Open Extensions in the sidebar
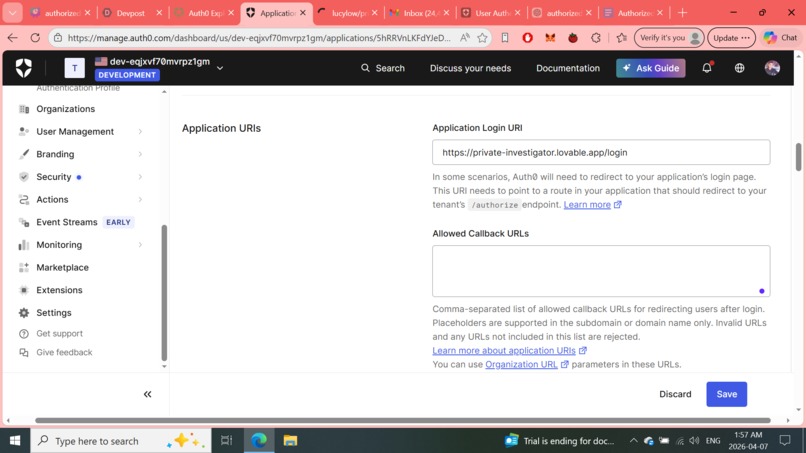 (x=59, y=290)
